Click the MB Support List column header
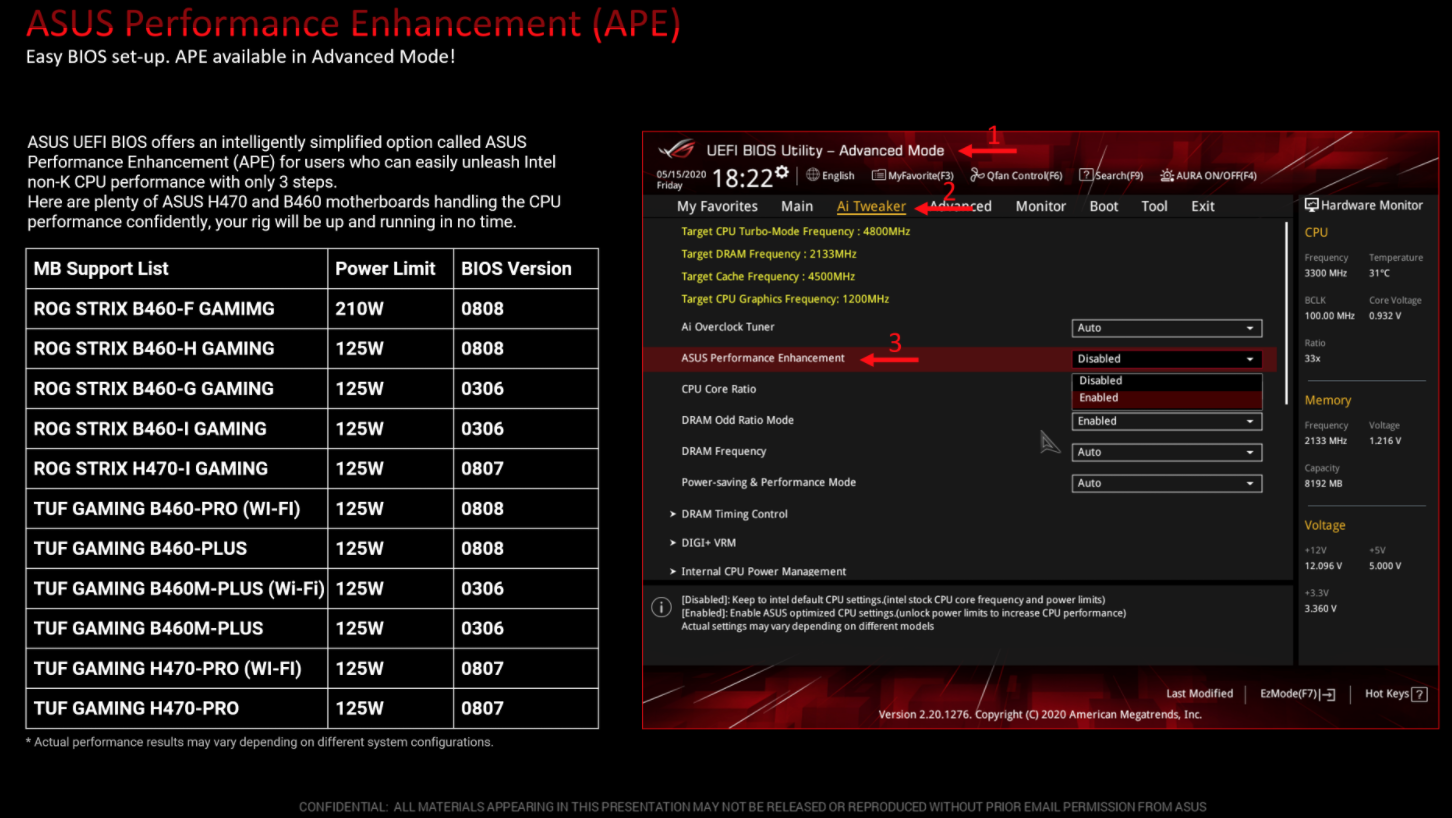Screen dimensions: 1452x818 (x=177, y=269)
